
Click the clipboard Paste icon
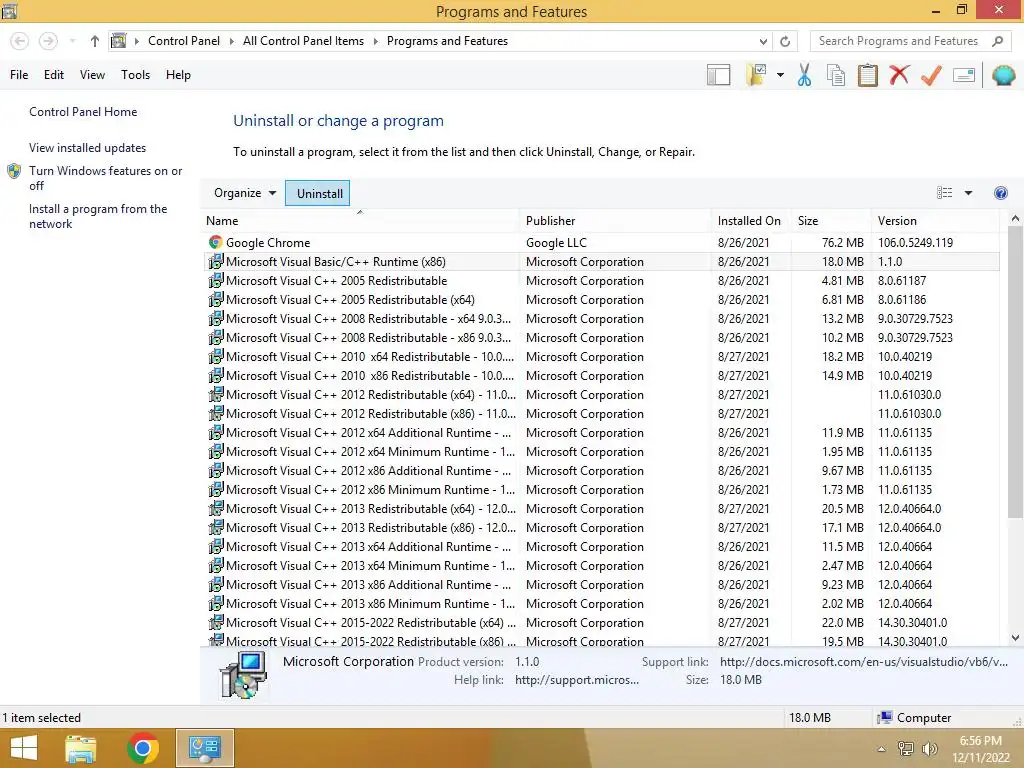867,75
